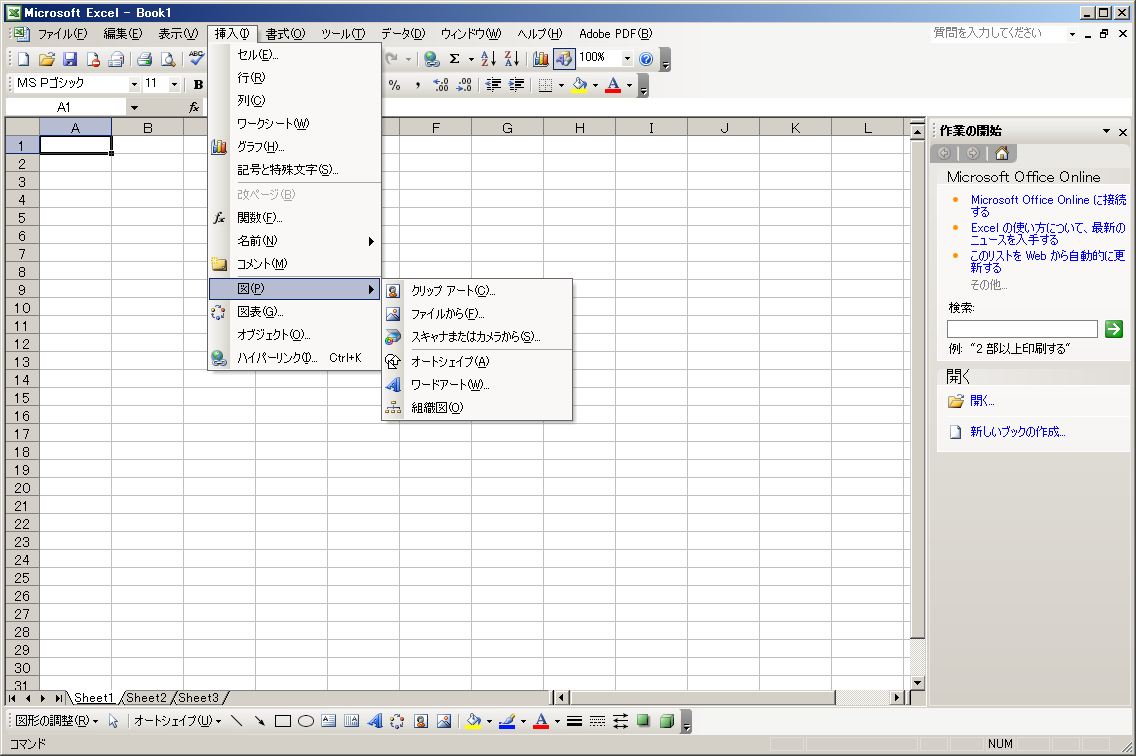The height and width of the screenshot is (756, 1136).
Task: Click the font color red A swatch in formatting toolbar
Action: 612,85
